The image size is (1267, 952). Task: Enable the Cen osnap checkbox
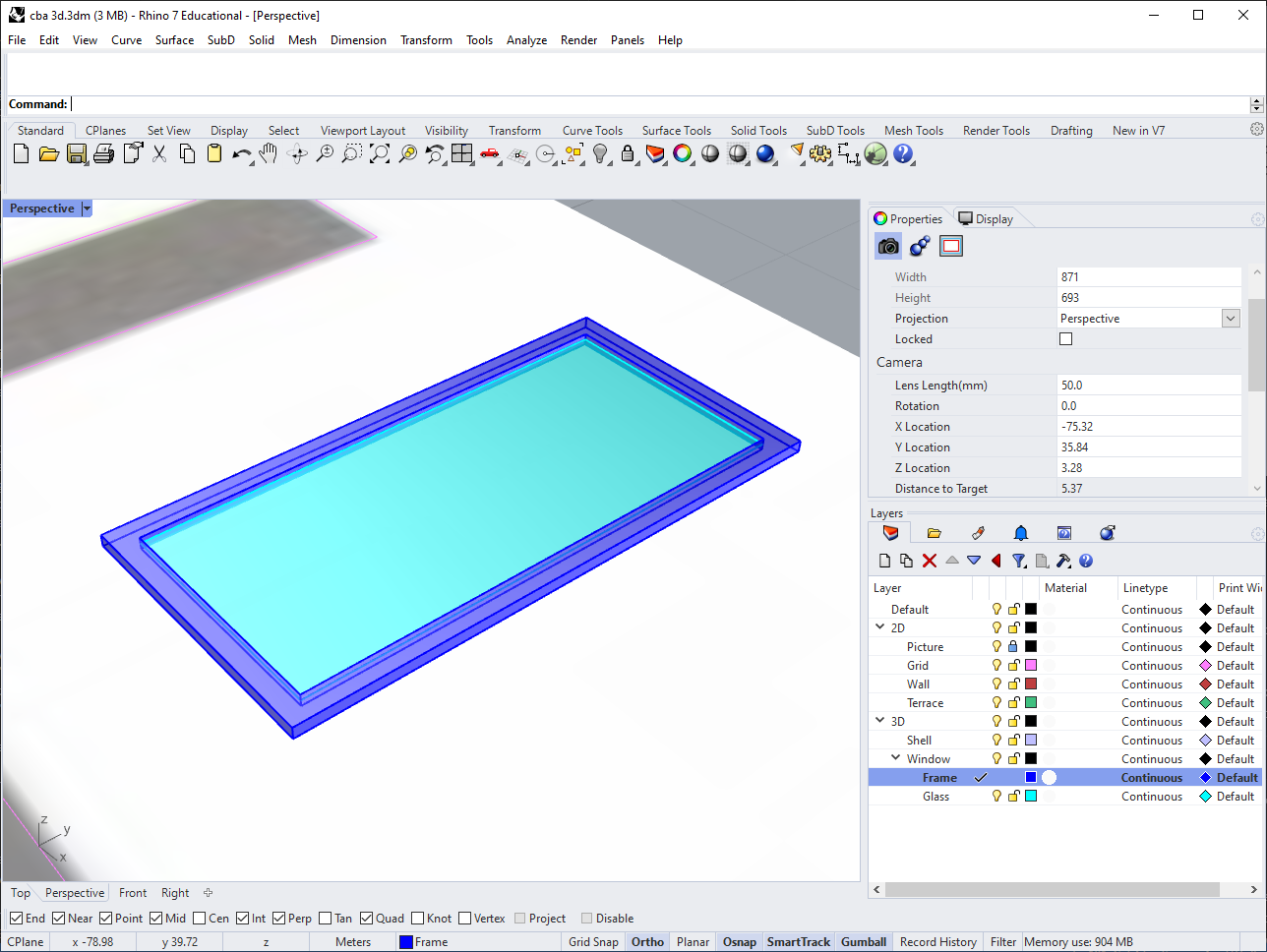pos(200,919)
